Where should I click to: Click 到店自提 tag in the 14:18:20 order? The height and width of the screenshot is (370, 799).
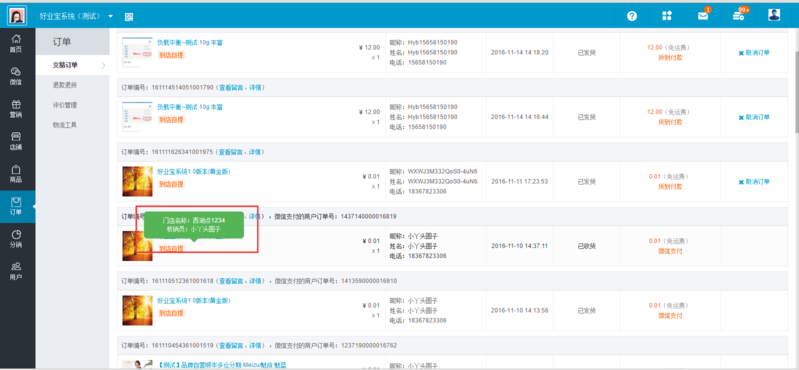coord(171,55)
